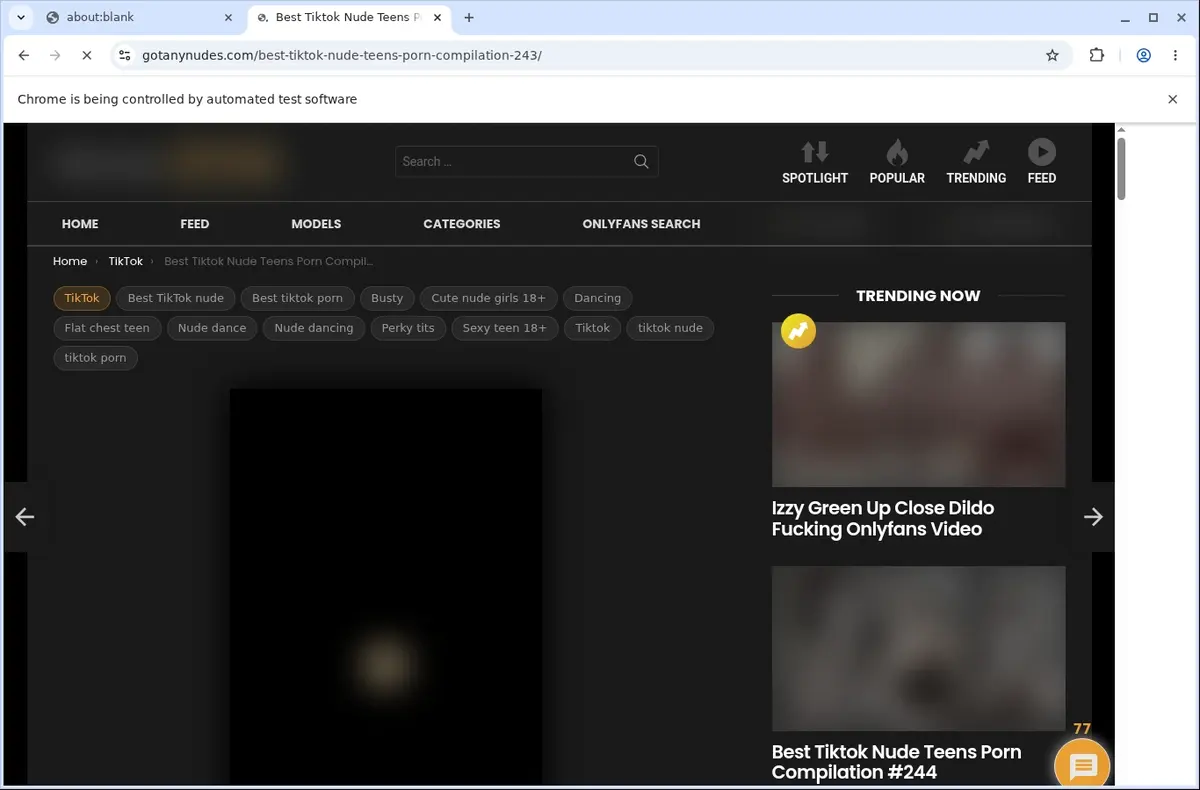Click the page vertical scrollbar thumb
Screen dimensions: 1200x790
tap(1121, 168)
